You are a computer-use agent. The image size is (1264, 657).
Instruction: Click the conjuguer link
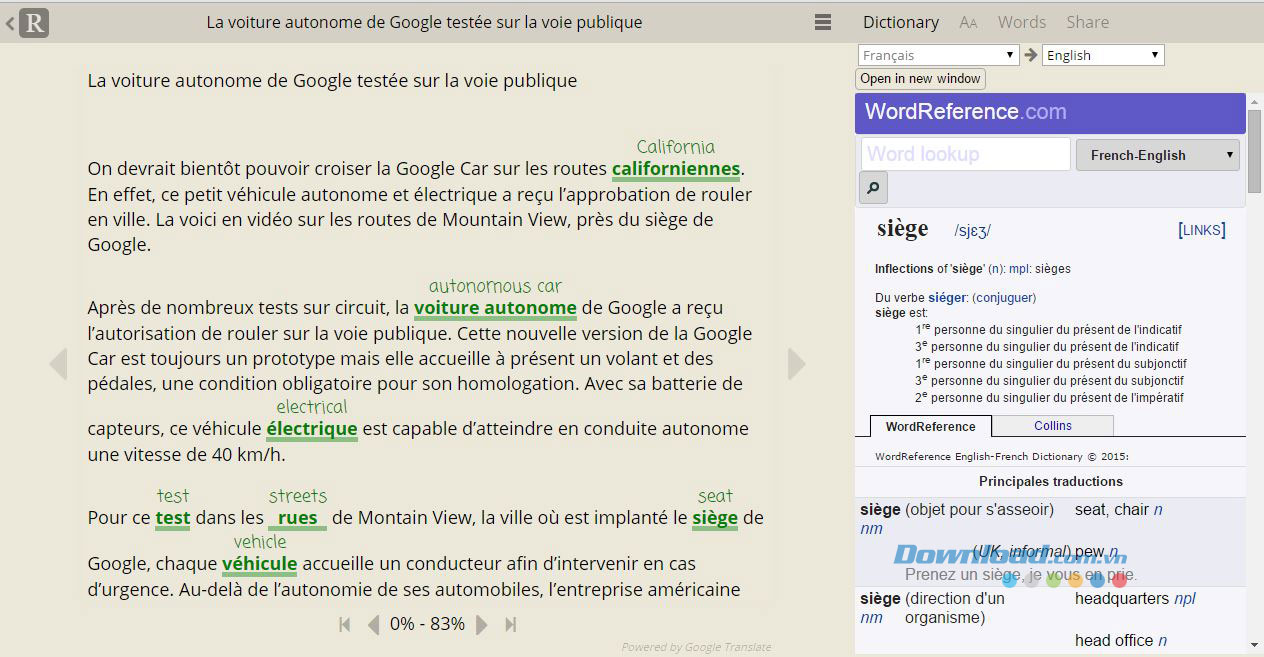click(1004, 298)
